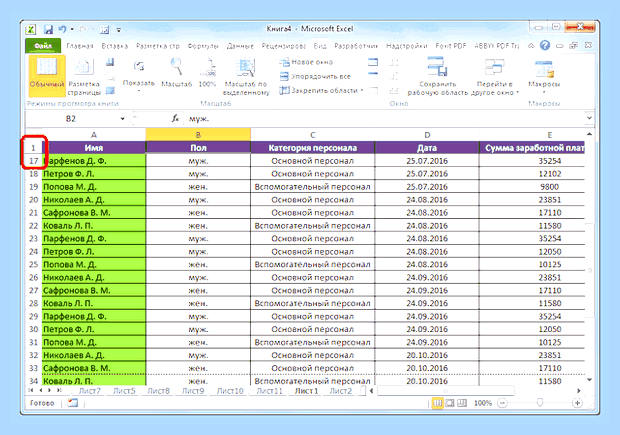The width and height of the screenshot is (620, 435).
Task: Open Freeze Panes (Закрепить области) dropdown
Action: coord(321,91)
